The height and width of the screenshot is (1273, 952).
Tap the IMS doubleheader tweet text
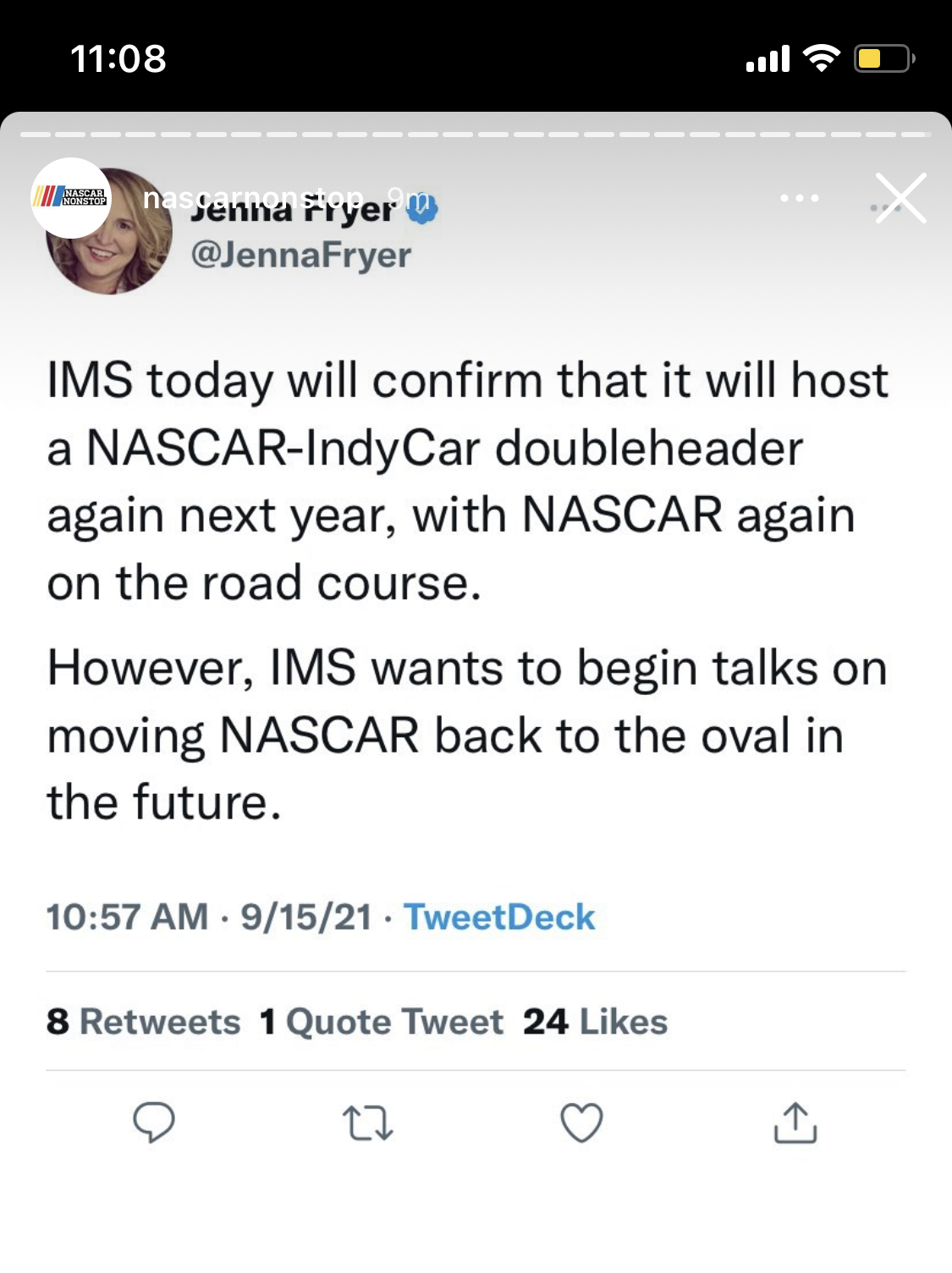(x=467, y=481)
